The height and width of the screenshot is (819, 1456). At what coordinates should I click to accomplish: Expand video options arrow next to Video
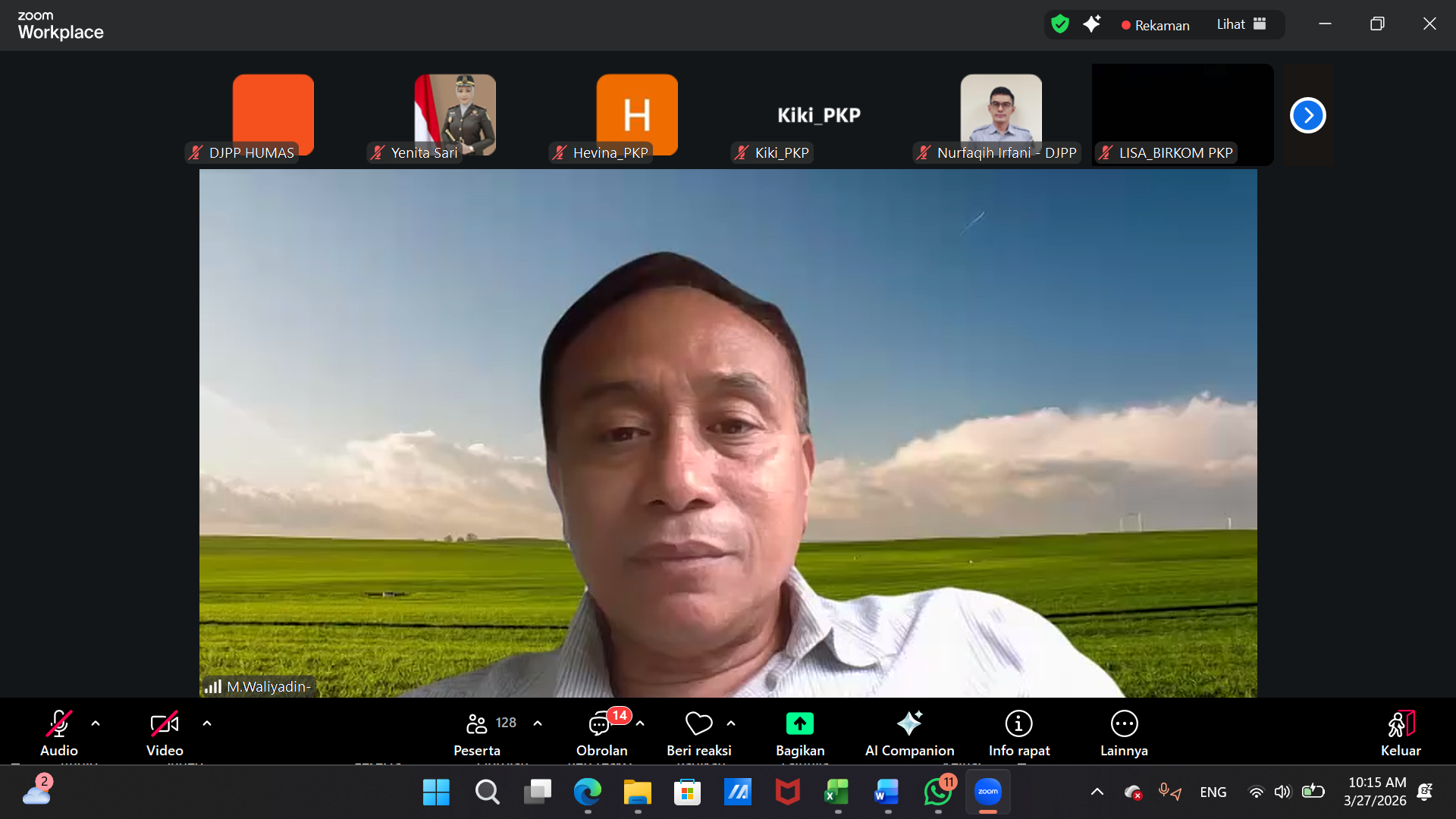click(x=207, y=723)
